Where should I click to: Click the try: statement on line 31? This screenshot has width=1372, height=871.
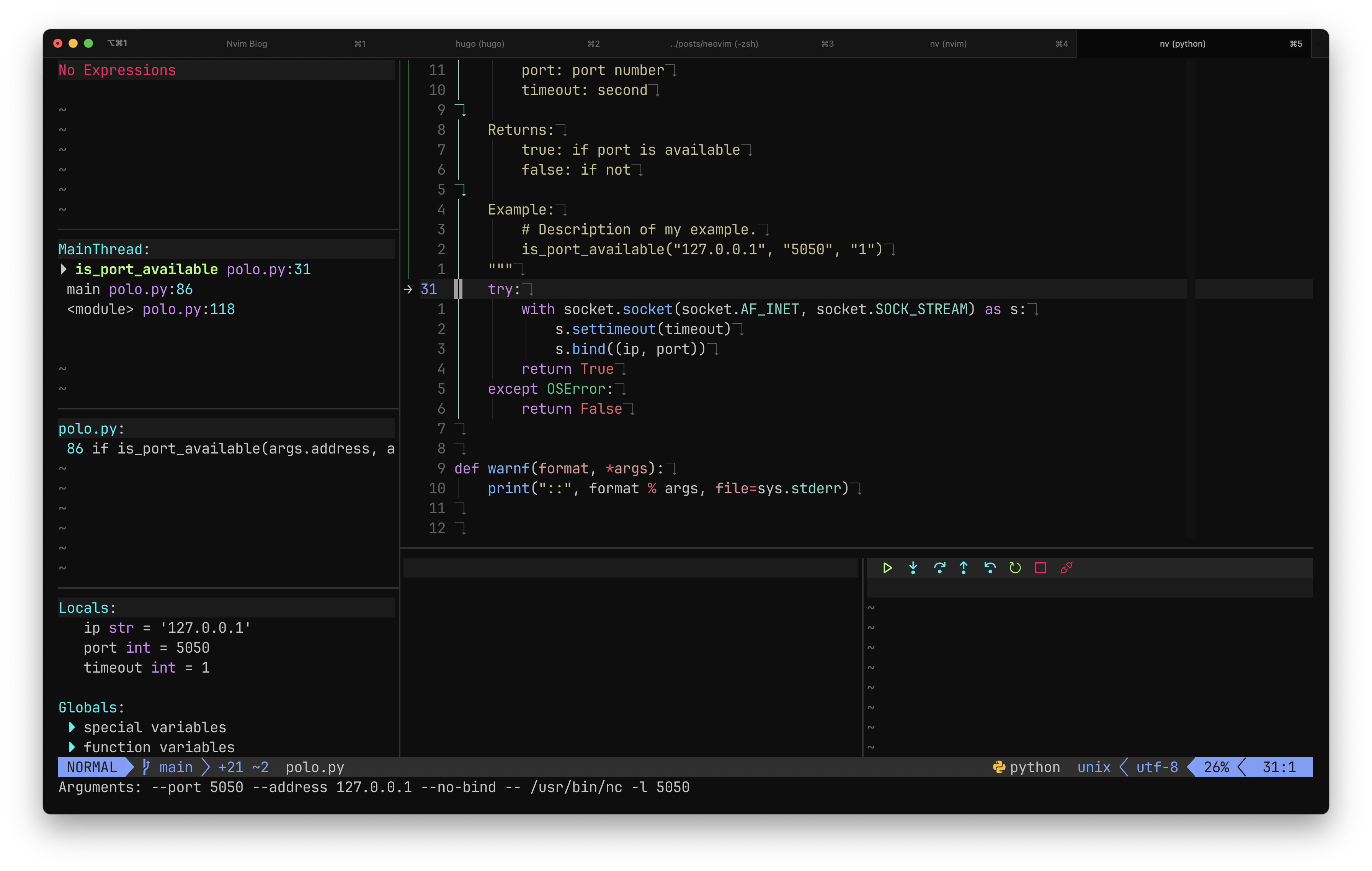tap(504, 290)
